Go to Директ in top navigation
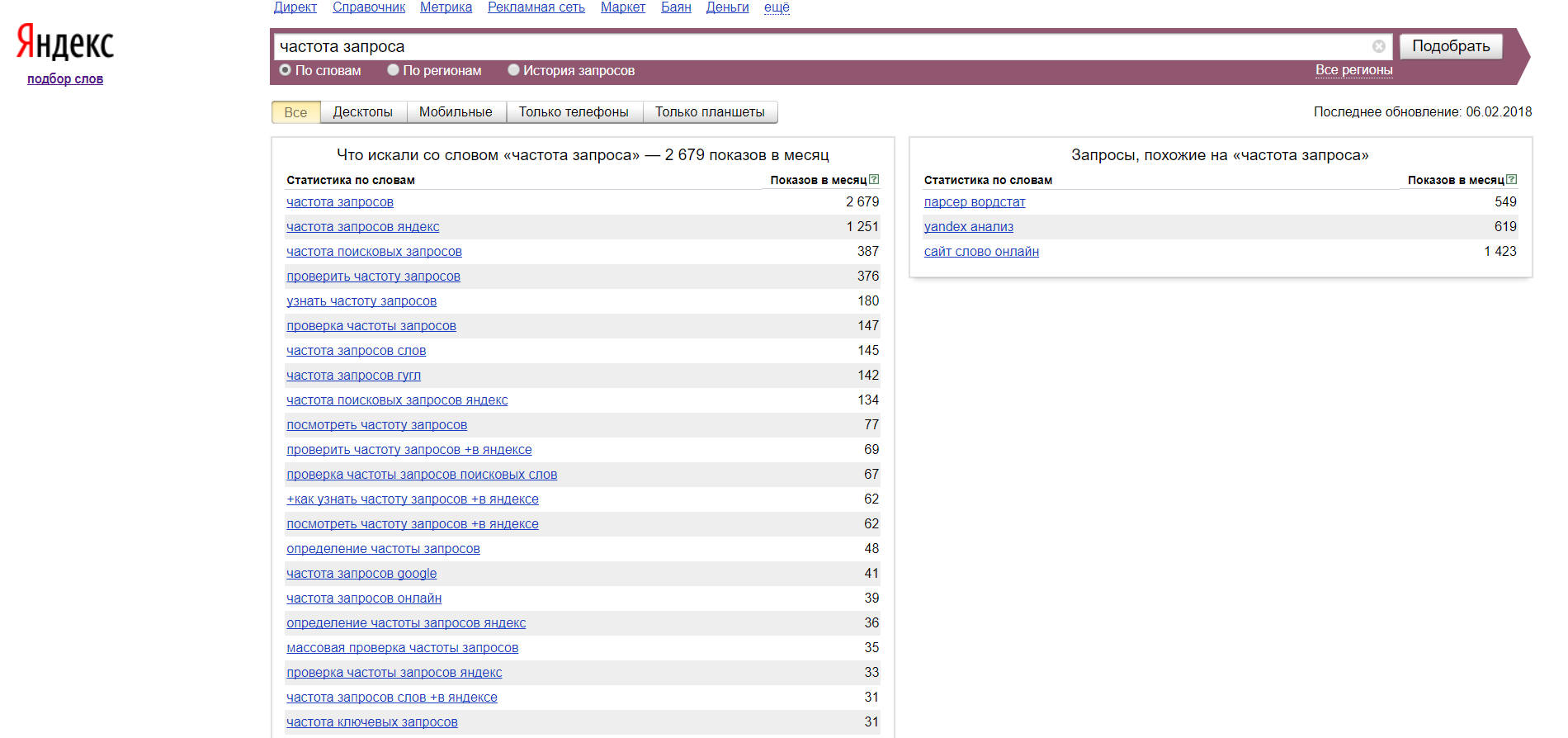The image size is (1568, 738). 295,7
